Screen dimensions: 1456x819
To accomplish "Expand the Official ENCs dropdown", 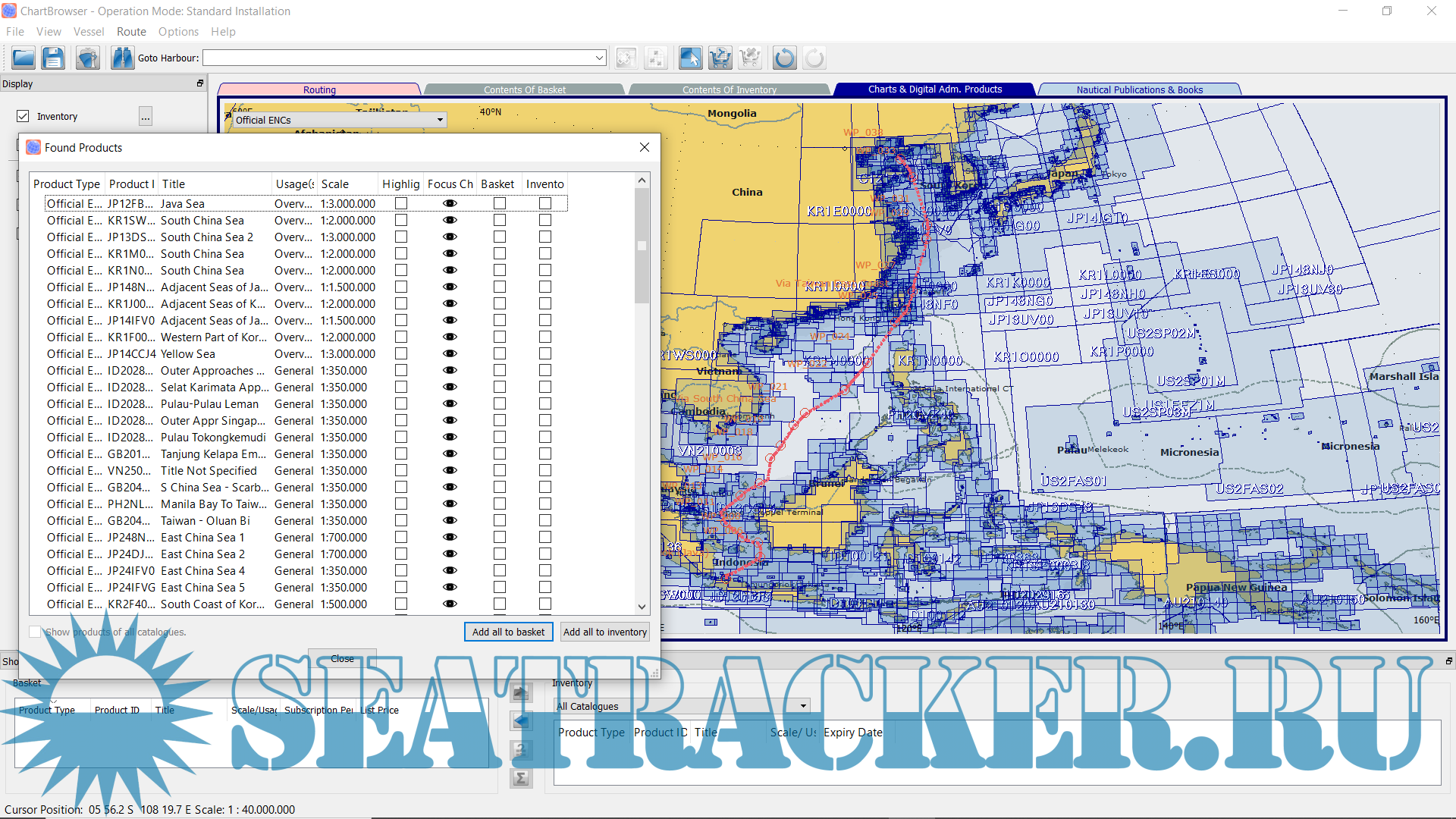I will pyautogui.click(x=440, y=120).
